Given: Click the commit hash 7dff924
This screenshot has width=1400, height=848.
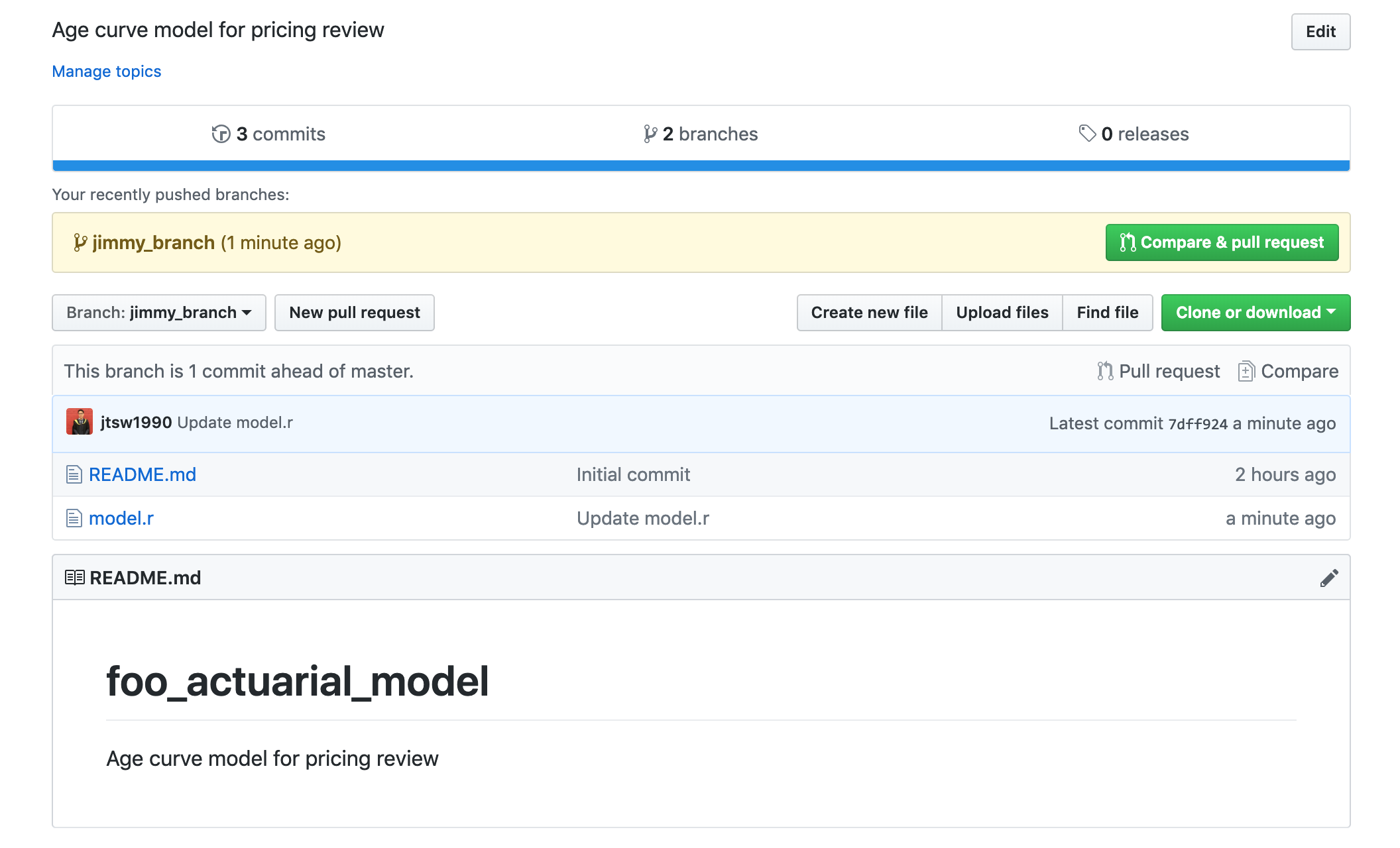Looking at the screenshot, I should click(x=1197, y=424).
